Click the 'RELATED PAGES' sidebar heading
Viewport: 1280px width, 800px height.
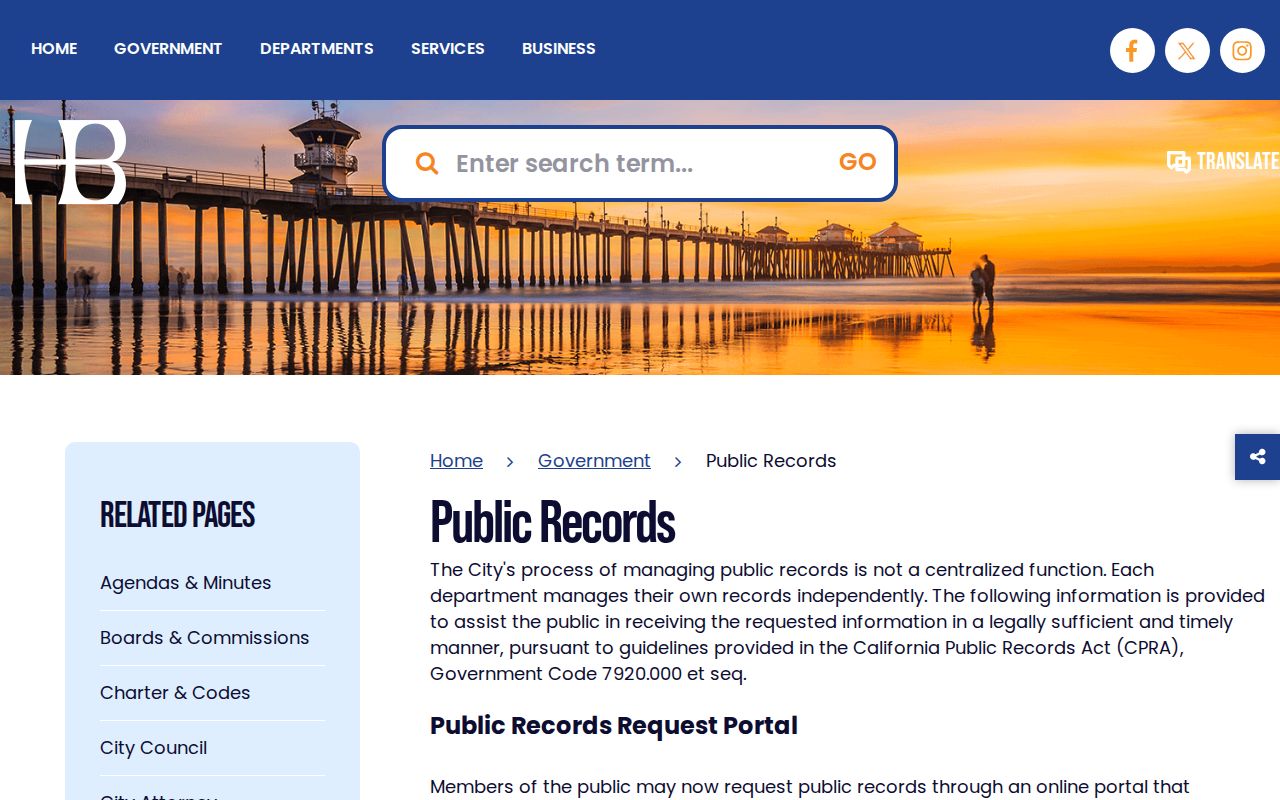click(x=178, y=515)
